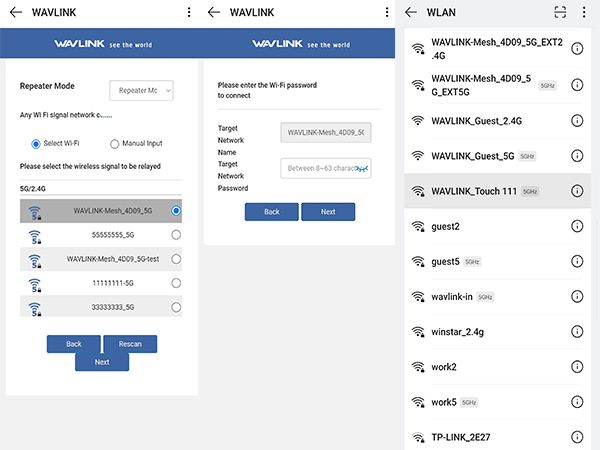Open info for WAVLINK_Guest_2.4G

pyautogui.click(x=577, y=121)
